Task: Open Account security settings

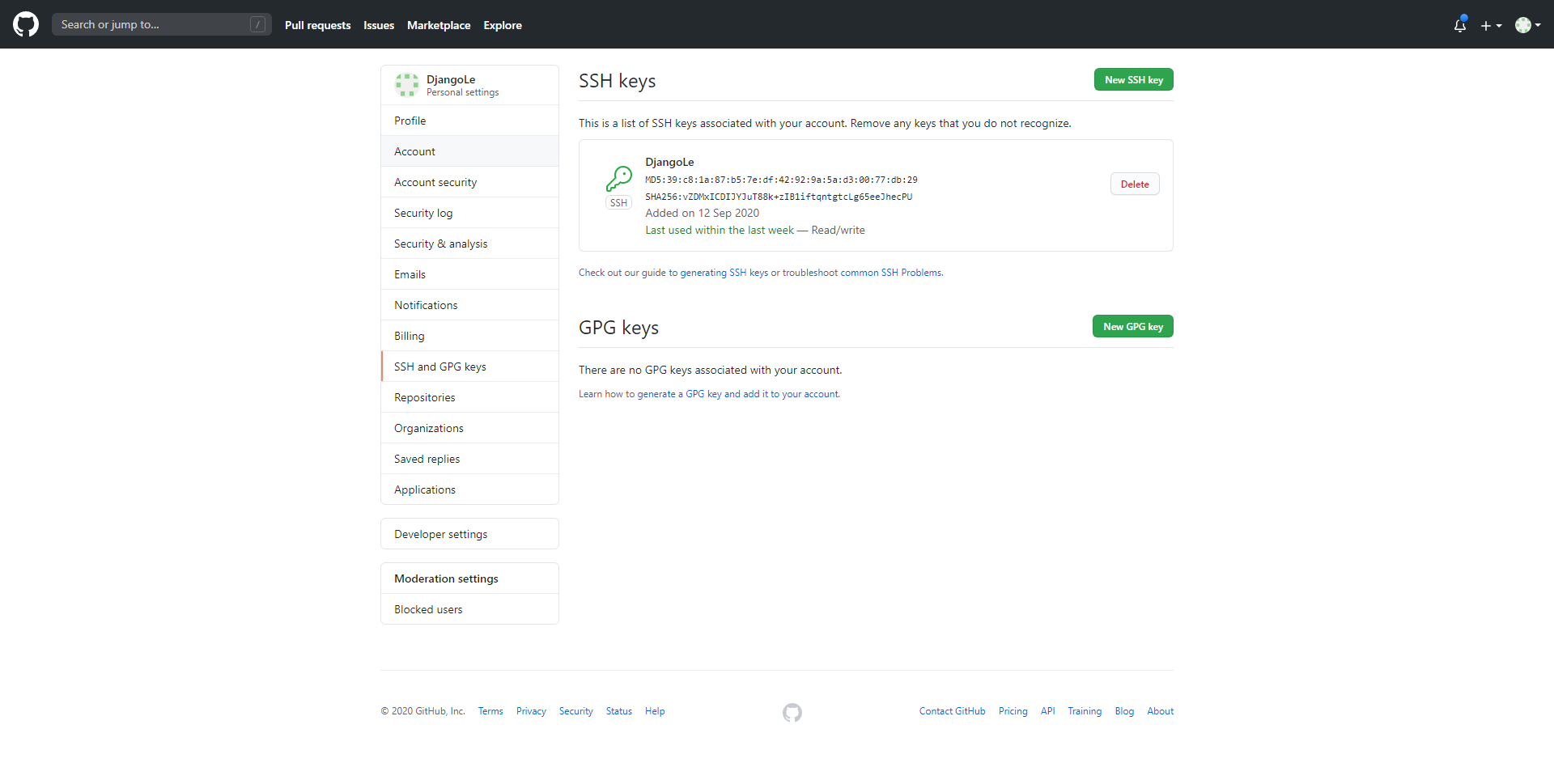Action: click(469, 182)
